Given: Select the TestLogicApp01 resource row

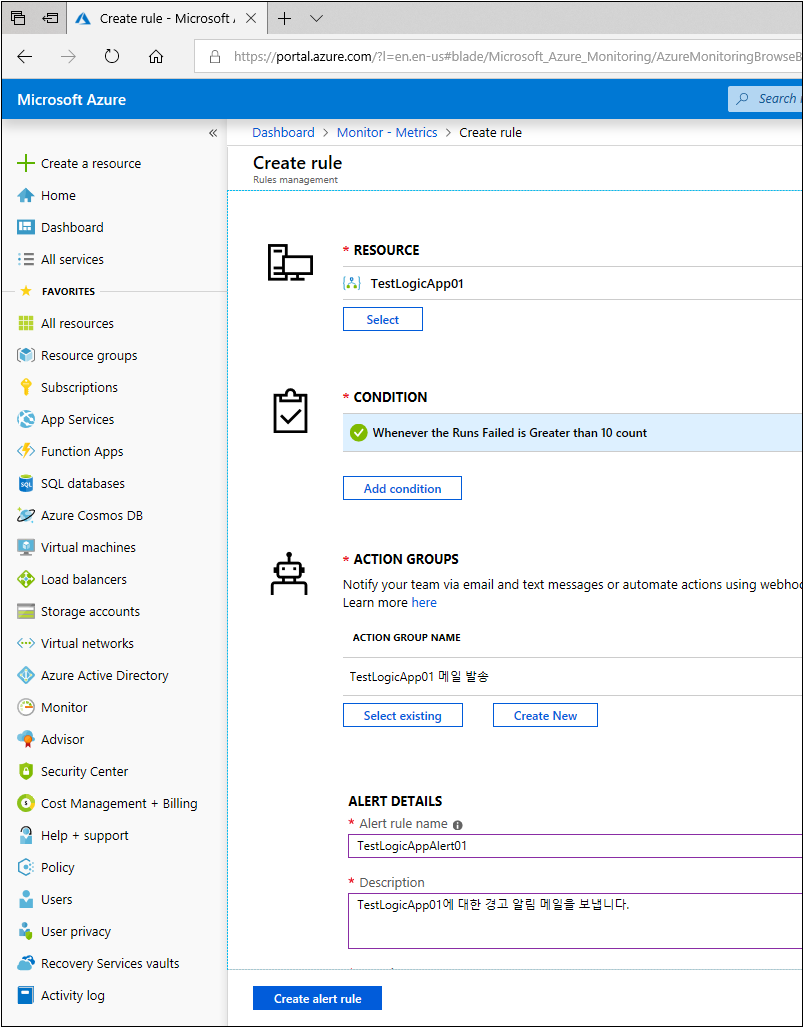Looking at the screenshot, I should point(573,283).
